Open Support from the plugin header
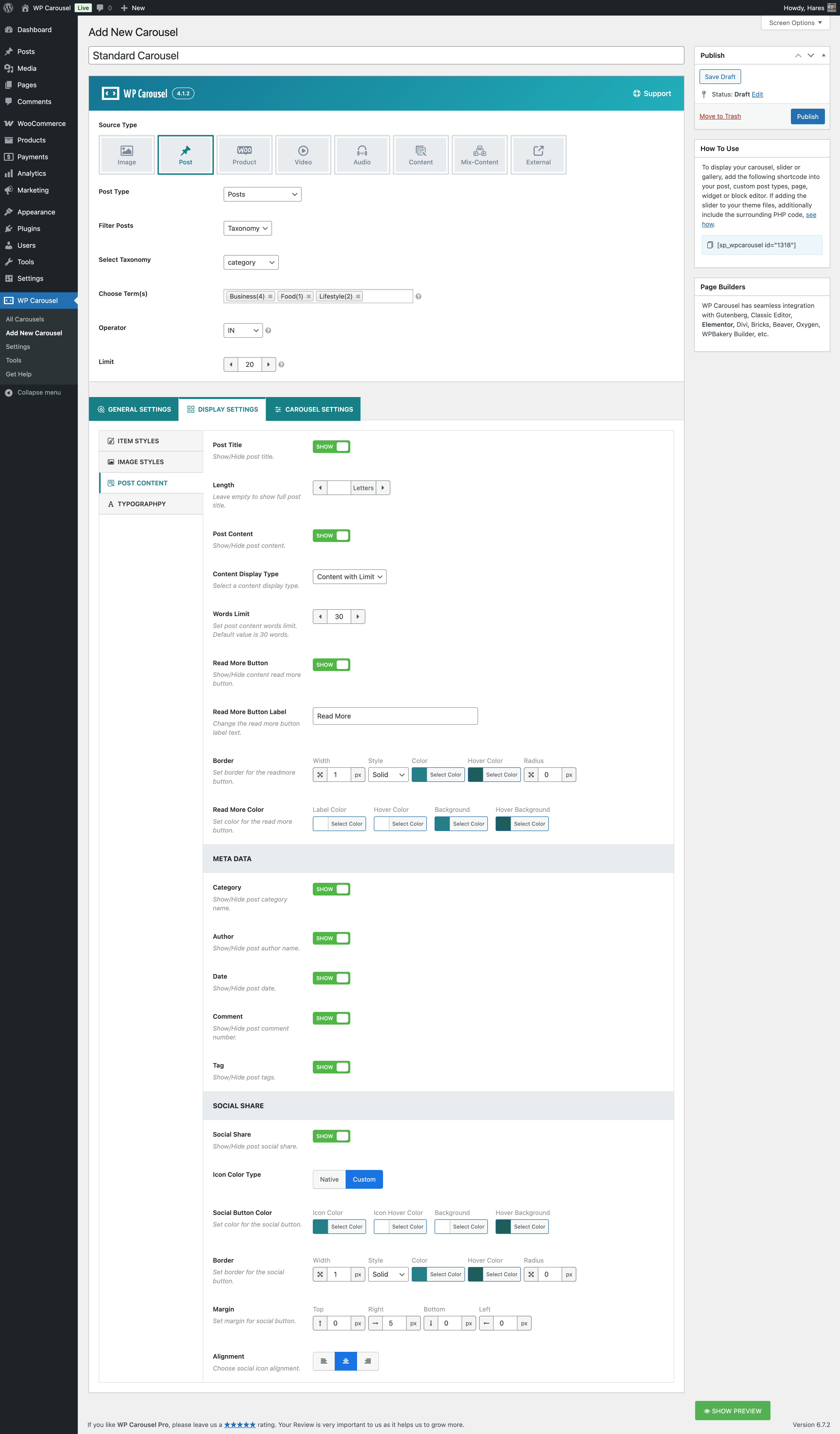840x1434 pixels. [652, 93]
